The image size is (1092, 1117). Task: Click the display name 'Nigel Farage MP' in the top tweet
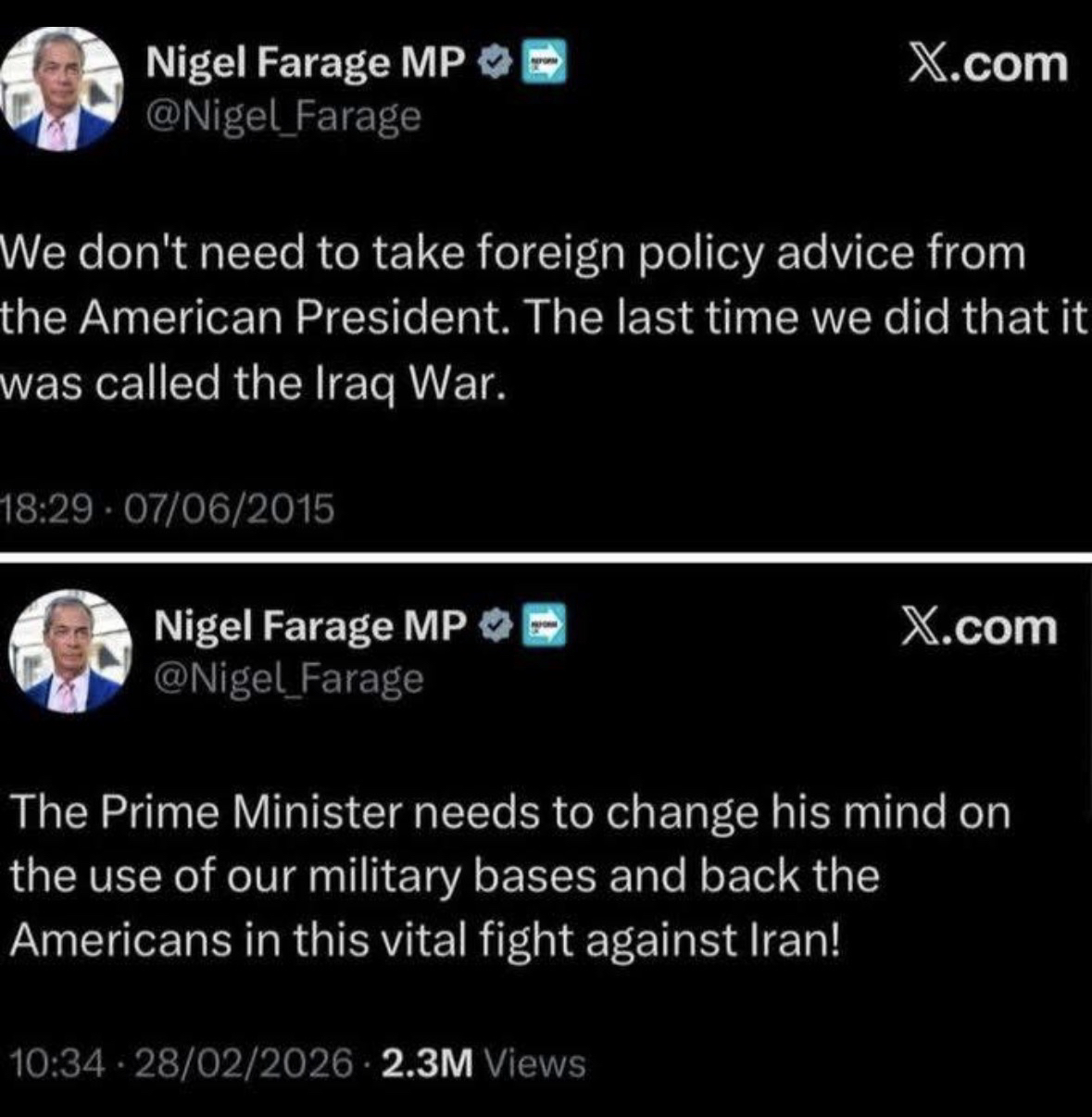[306, 63]
